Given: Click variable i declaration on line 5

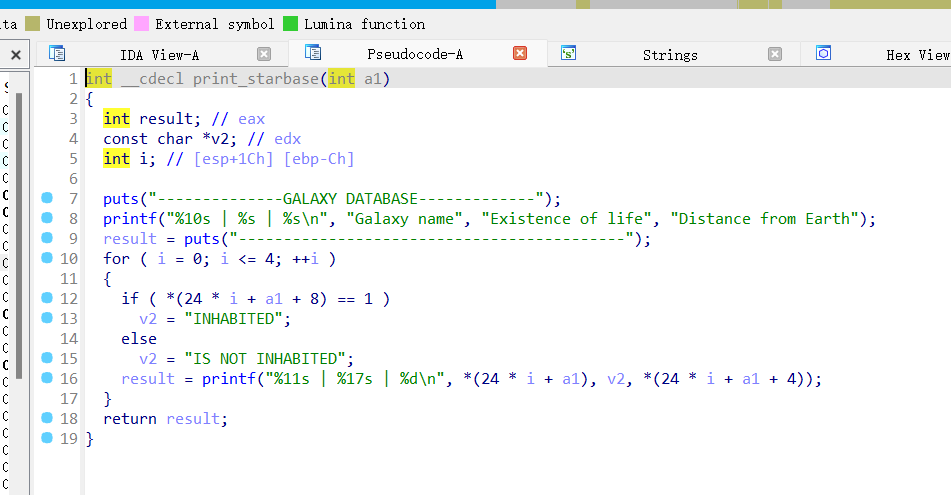Looking at the screenshot, I should [143, 159].
